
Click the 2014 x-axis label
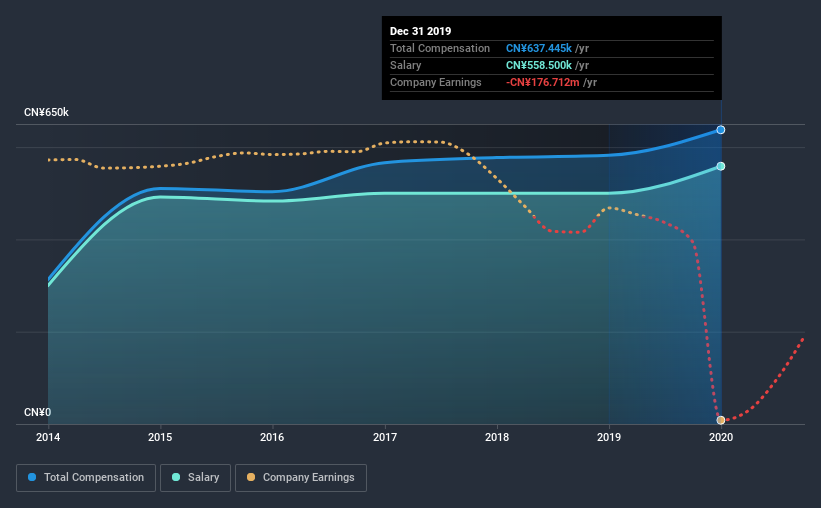pos(48,437)
